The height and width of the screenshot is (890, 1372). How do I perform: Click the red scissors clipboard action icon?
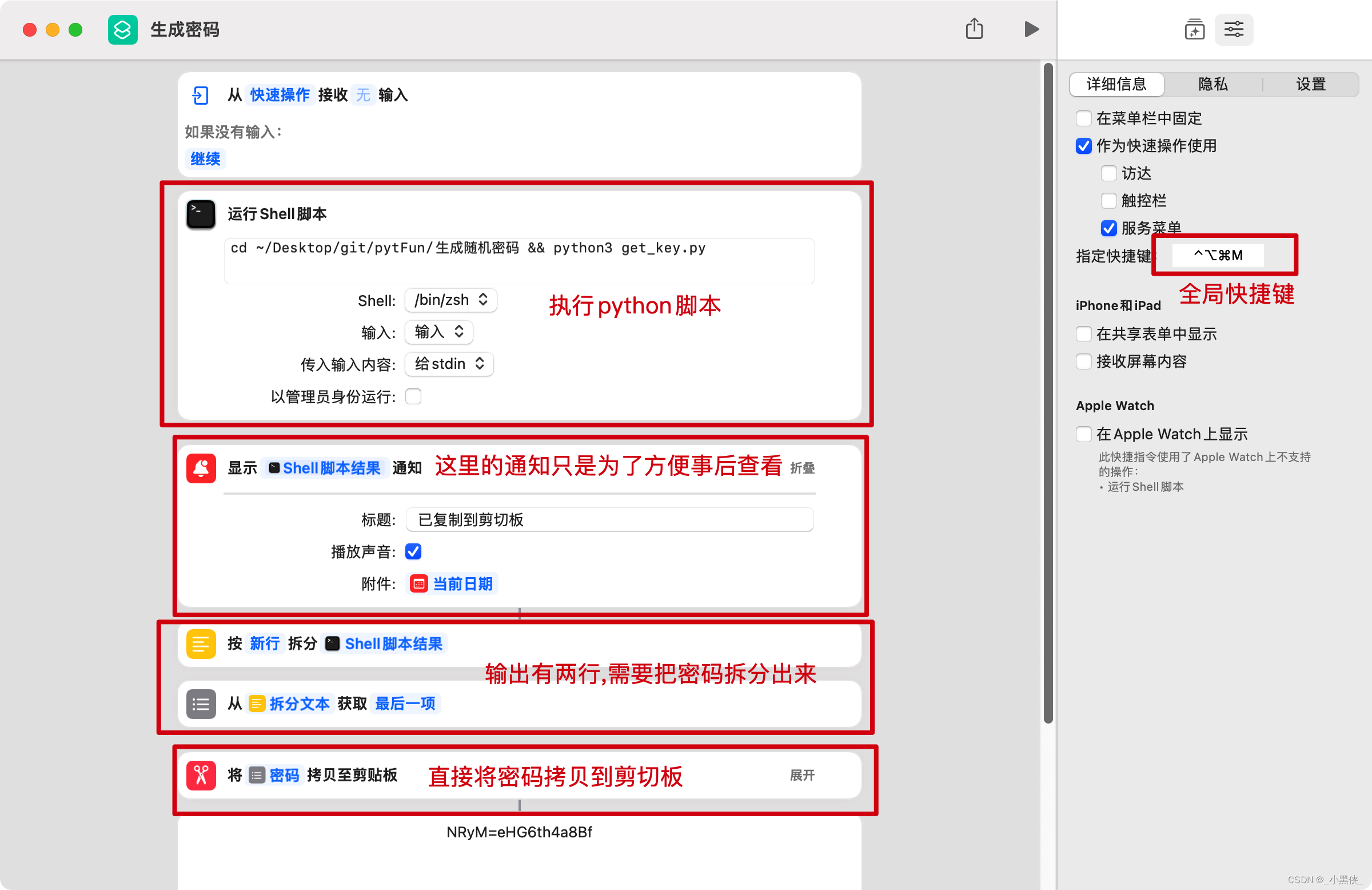(x=201, y=774)
